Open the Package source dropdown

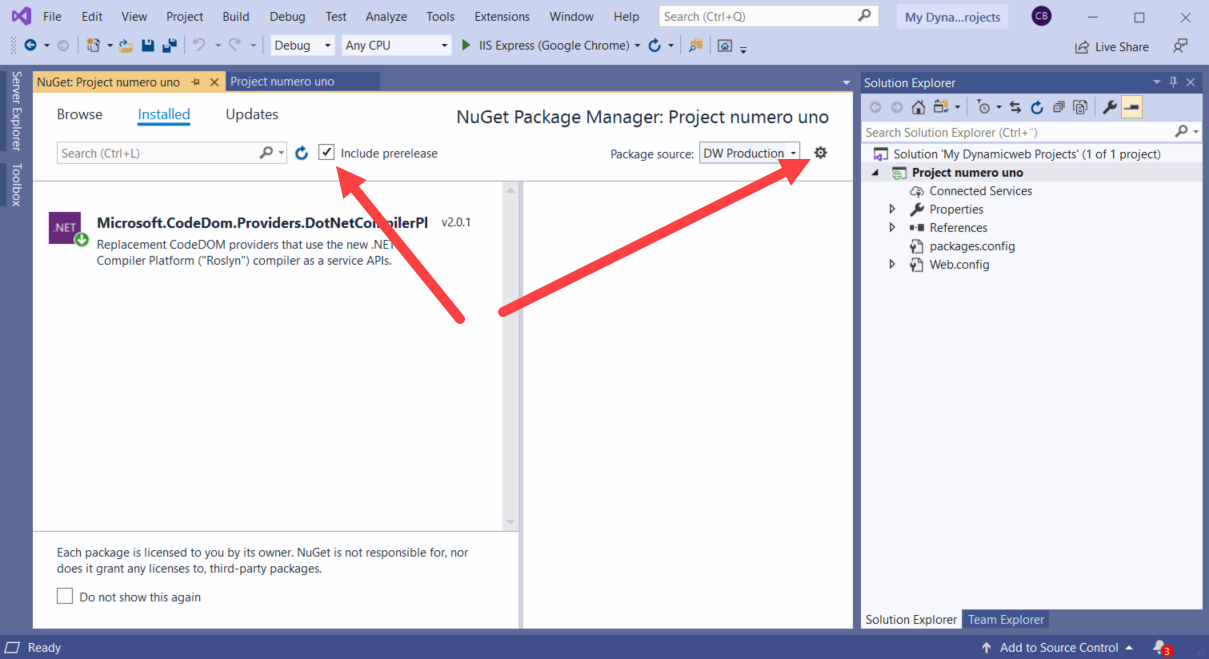coord(750,153)
